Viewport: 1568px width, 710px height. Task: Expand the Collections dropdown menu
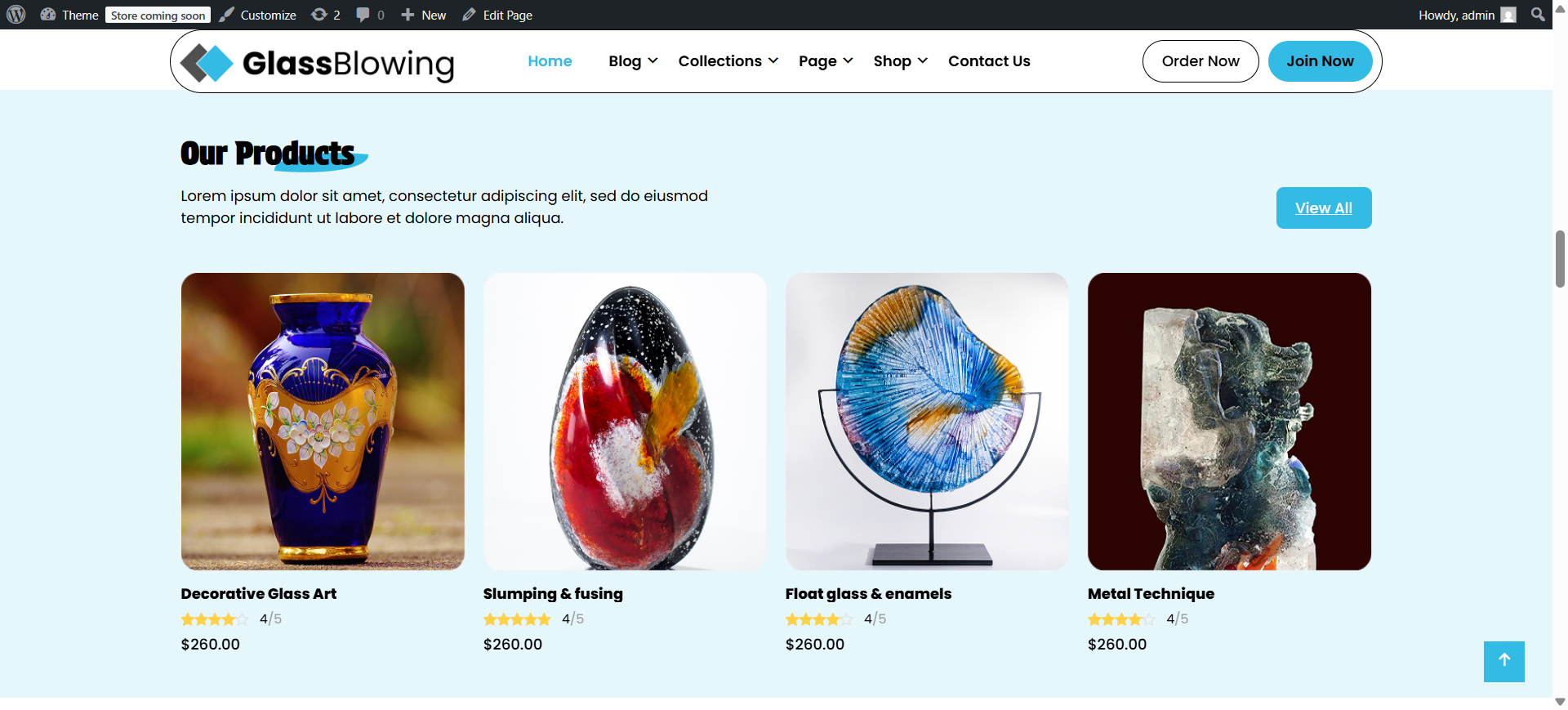(x=728, y=61)
